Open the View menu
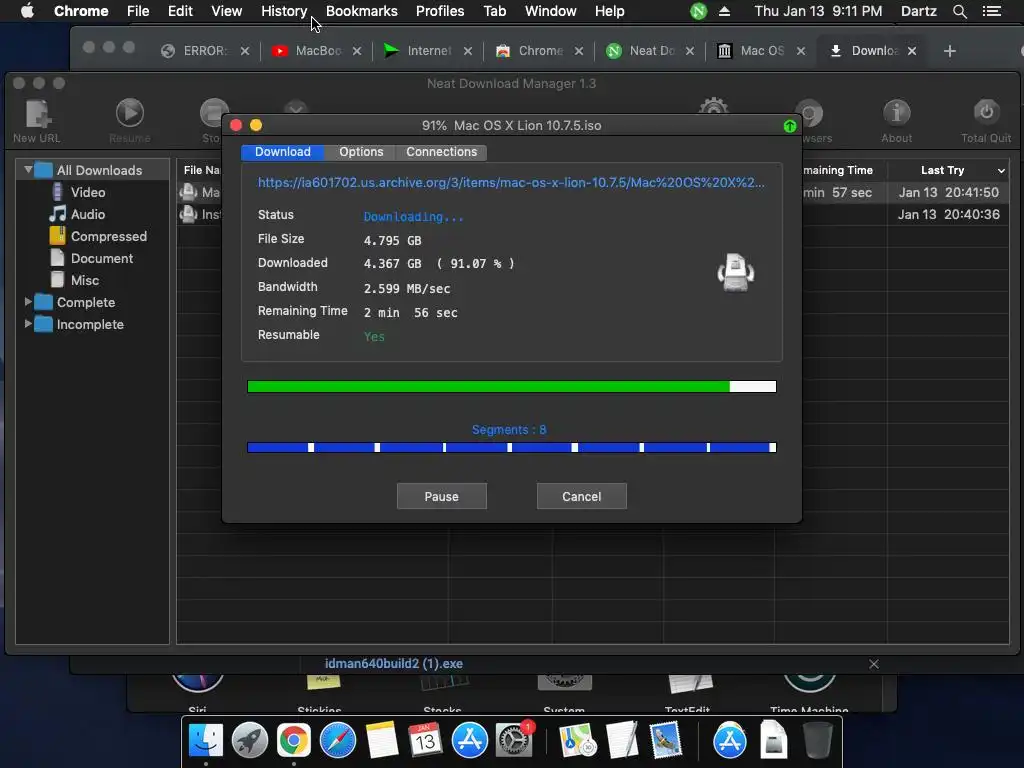 point(227,11)
